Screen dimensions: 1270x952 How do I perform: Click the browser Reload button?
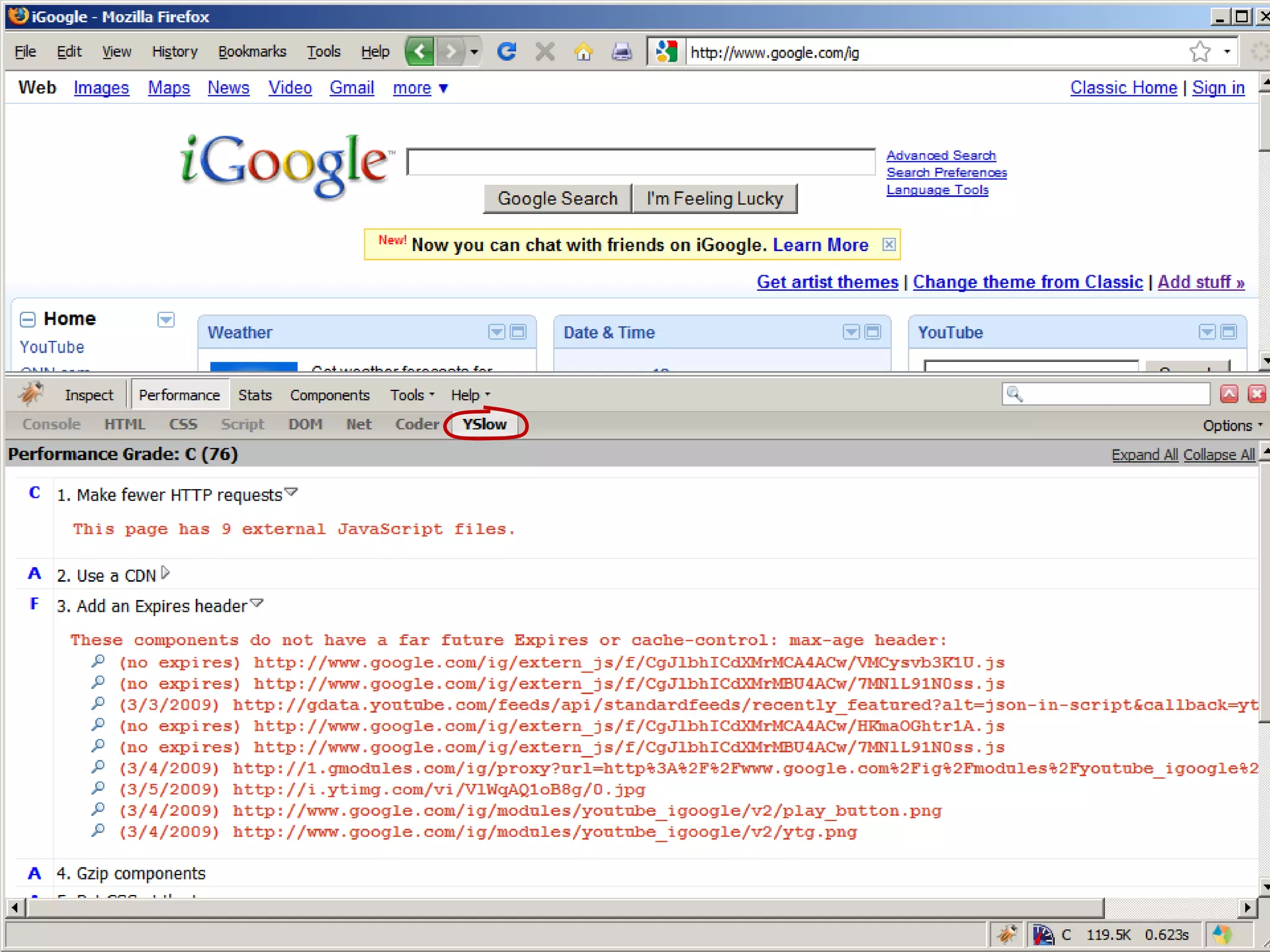click(x=507, y=52)
